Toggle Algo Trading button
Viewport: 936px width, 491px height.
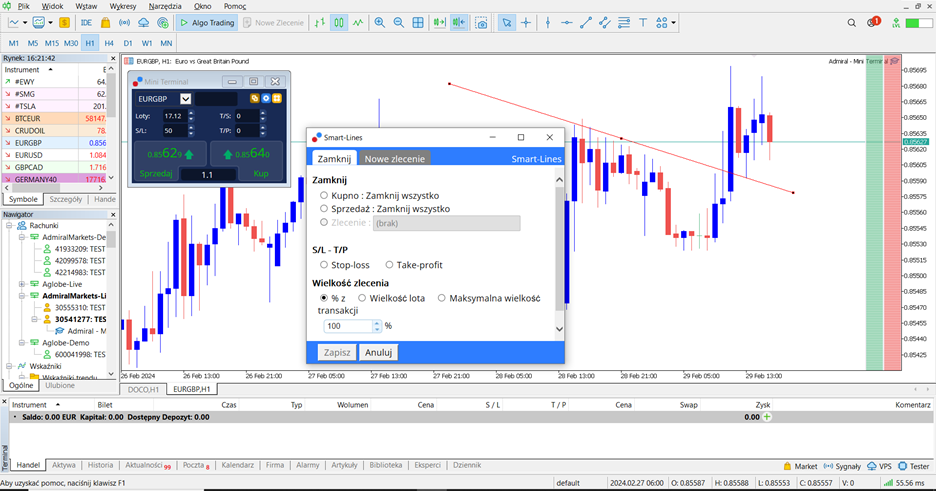point(207,23)
